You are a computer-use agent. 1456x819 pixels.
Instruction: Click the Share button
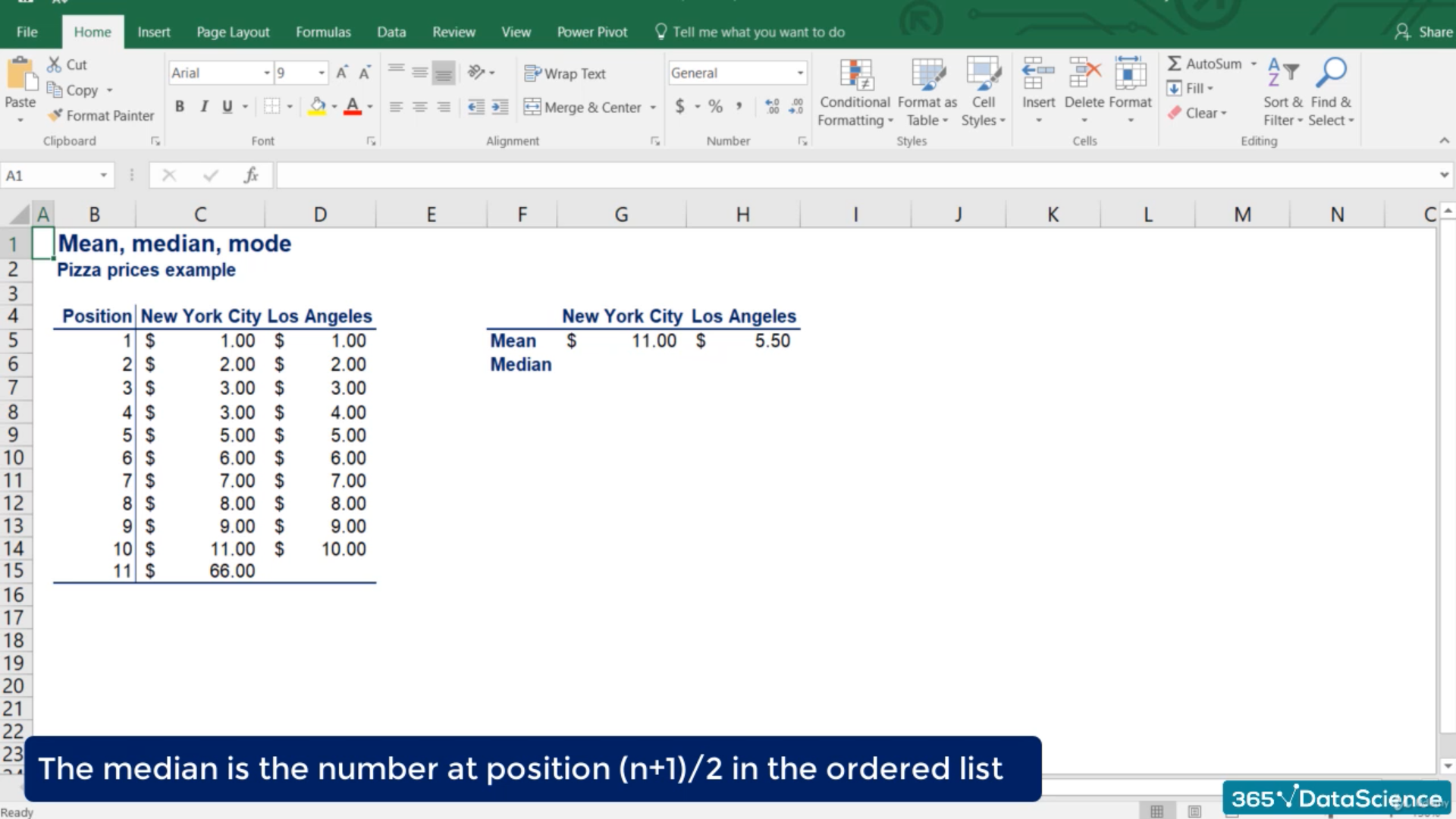pyautogui.click(x=1424, y=32)
